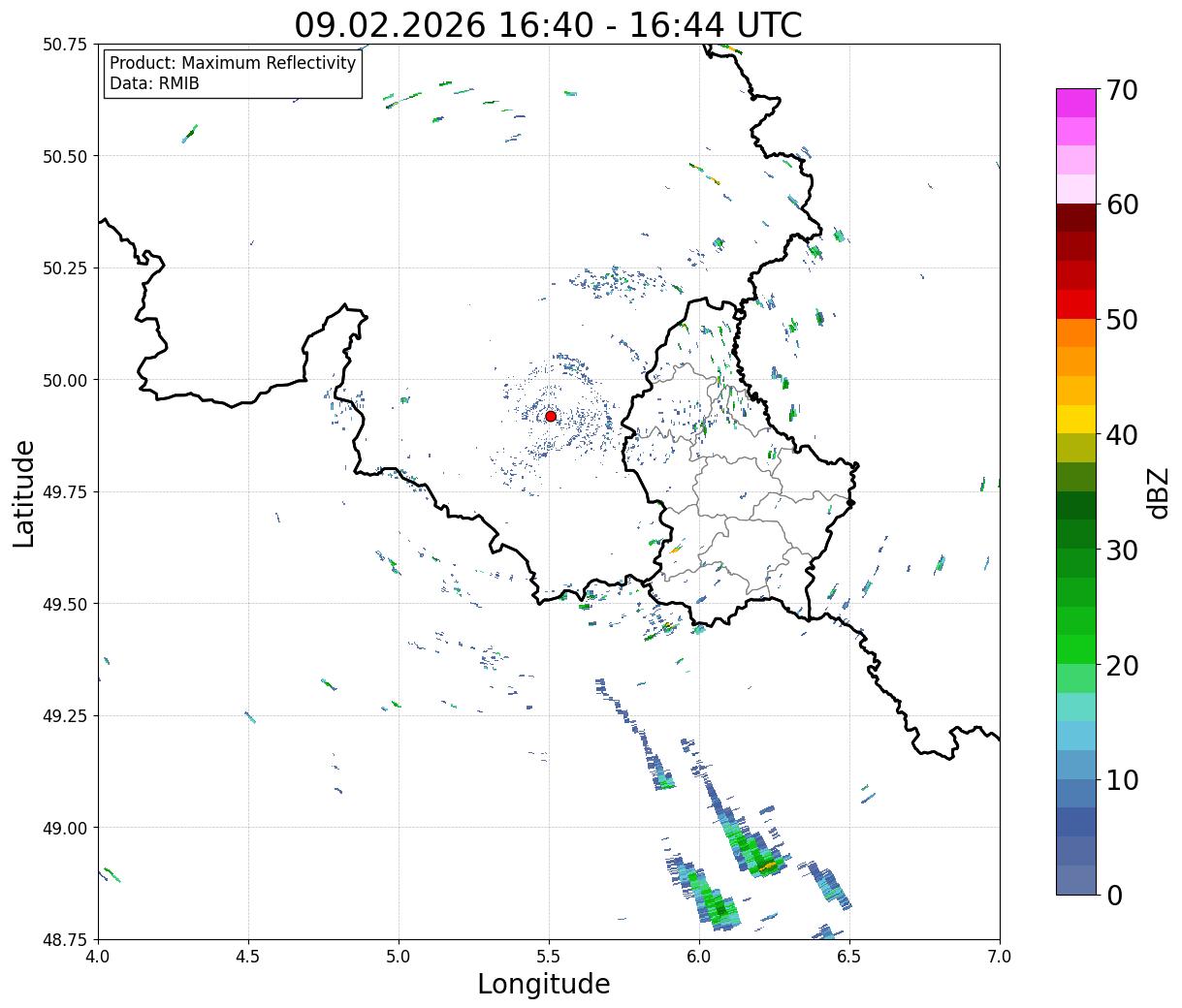The width and height of the screenshot is (1182, 1008).
Task: Click the longitude tick label 5.5
Action: [549, 957]
